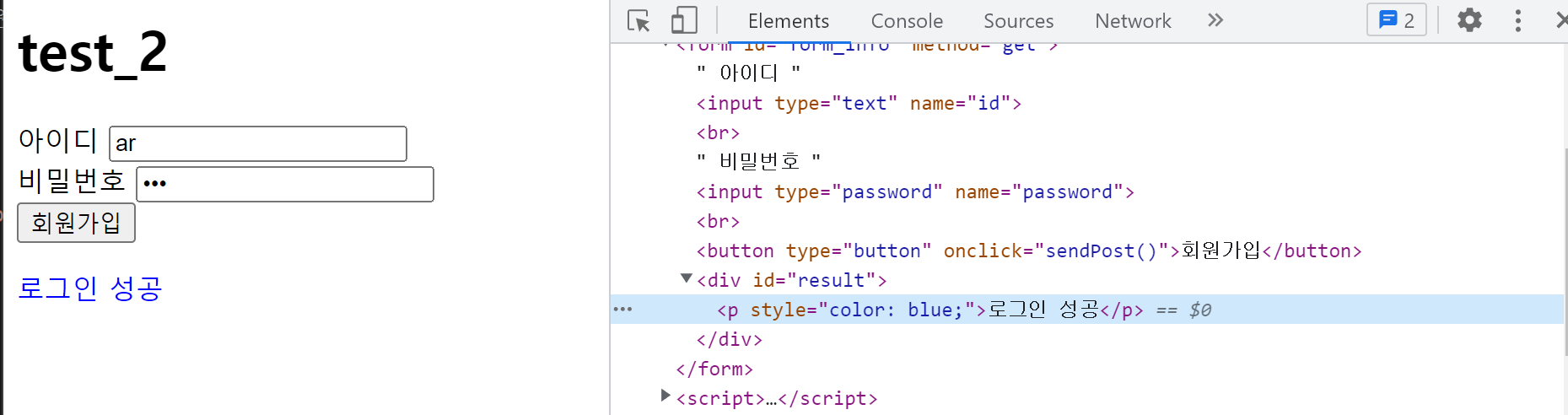Collapse the div id="result" node
Viewport: 1568px width, 415px height.
pos(686,278)
